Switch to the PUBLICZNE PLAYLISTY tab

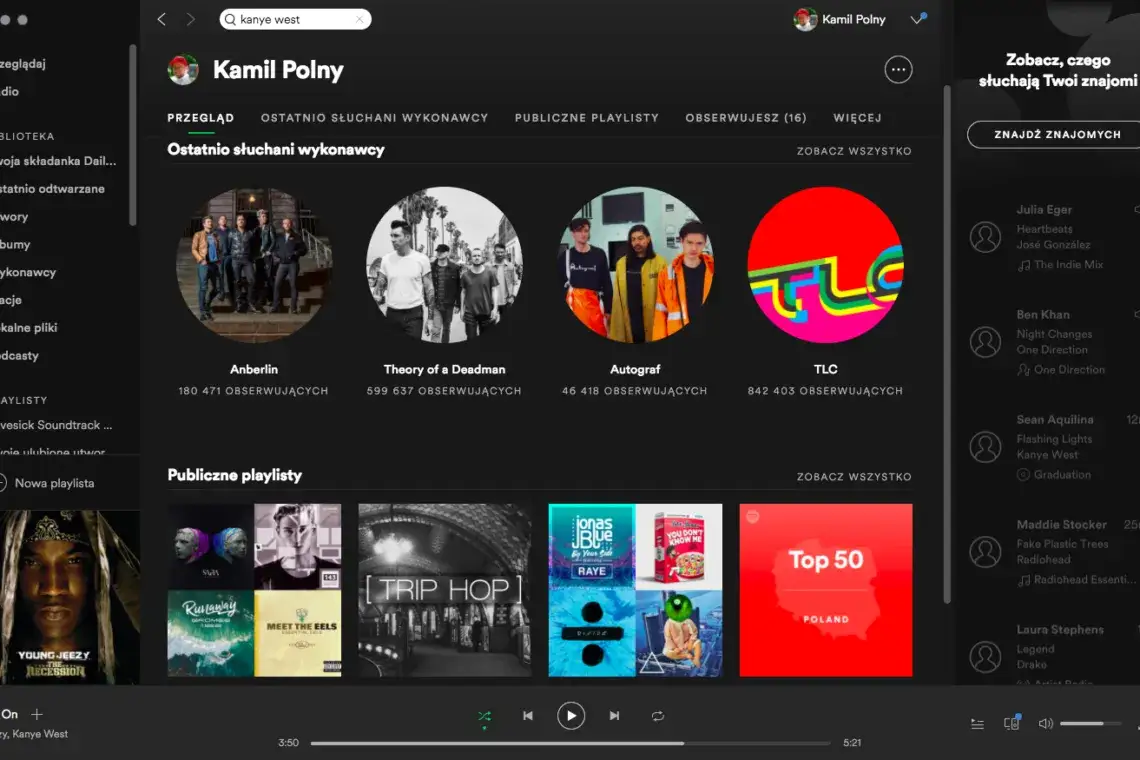click(586, 117)
